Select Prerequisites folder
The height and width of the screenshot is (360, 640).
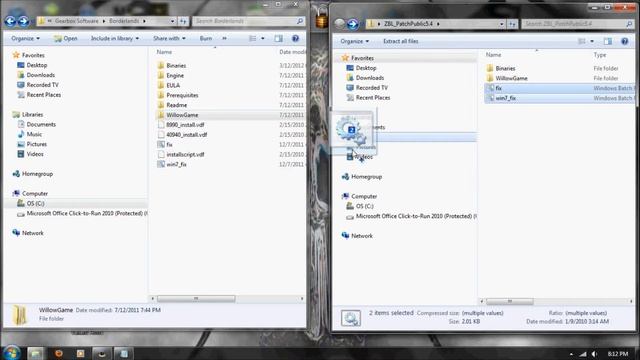point(182,95)
